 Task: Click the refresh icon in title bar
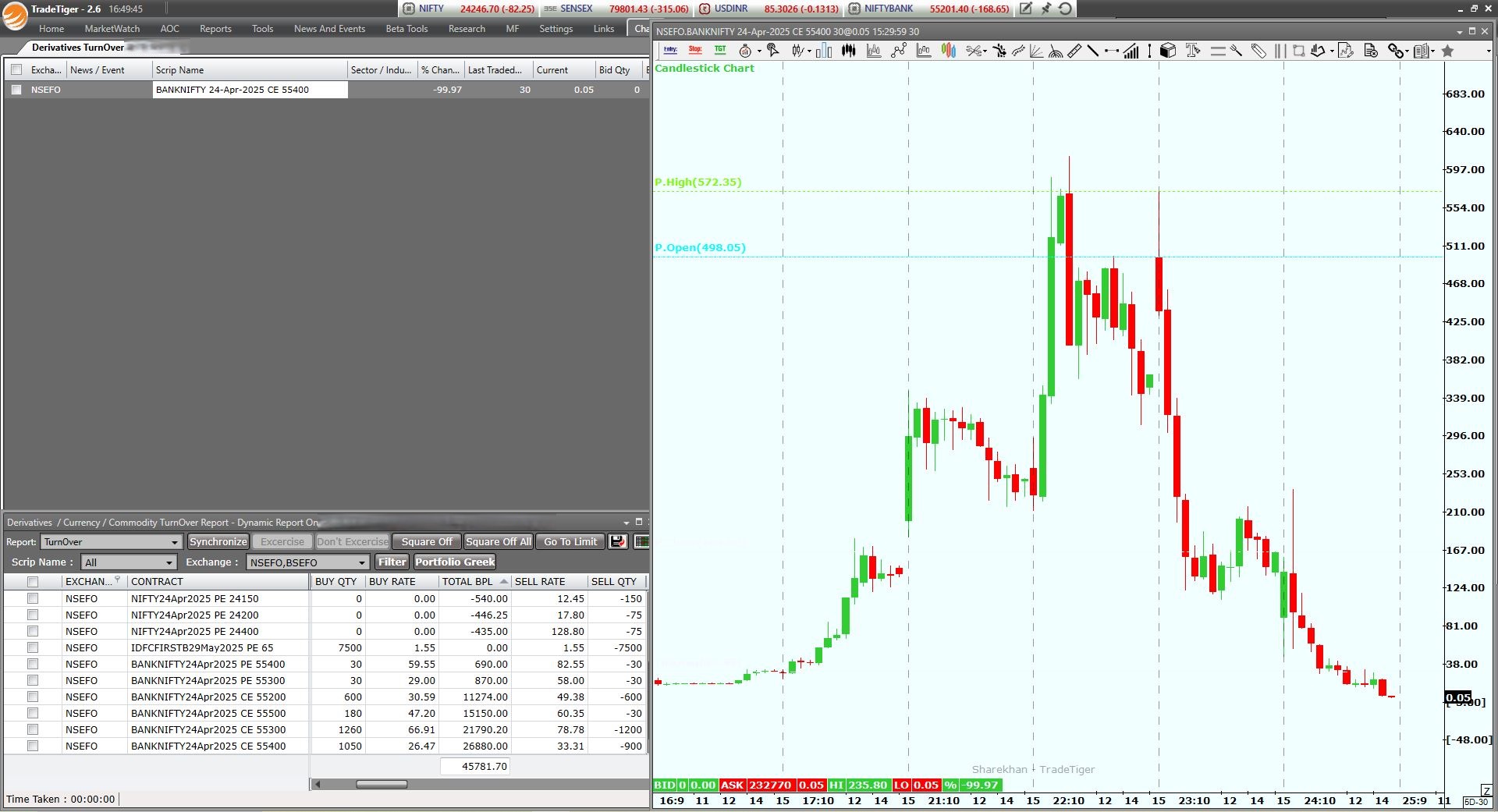click(x=1065, y=9)
